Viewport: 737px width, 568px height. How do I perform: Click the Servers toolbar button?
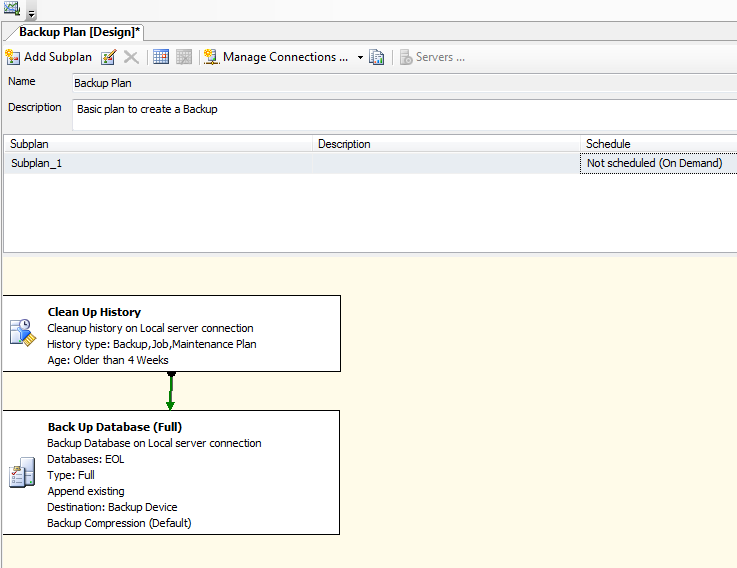[432, 57]
